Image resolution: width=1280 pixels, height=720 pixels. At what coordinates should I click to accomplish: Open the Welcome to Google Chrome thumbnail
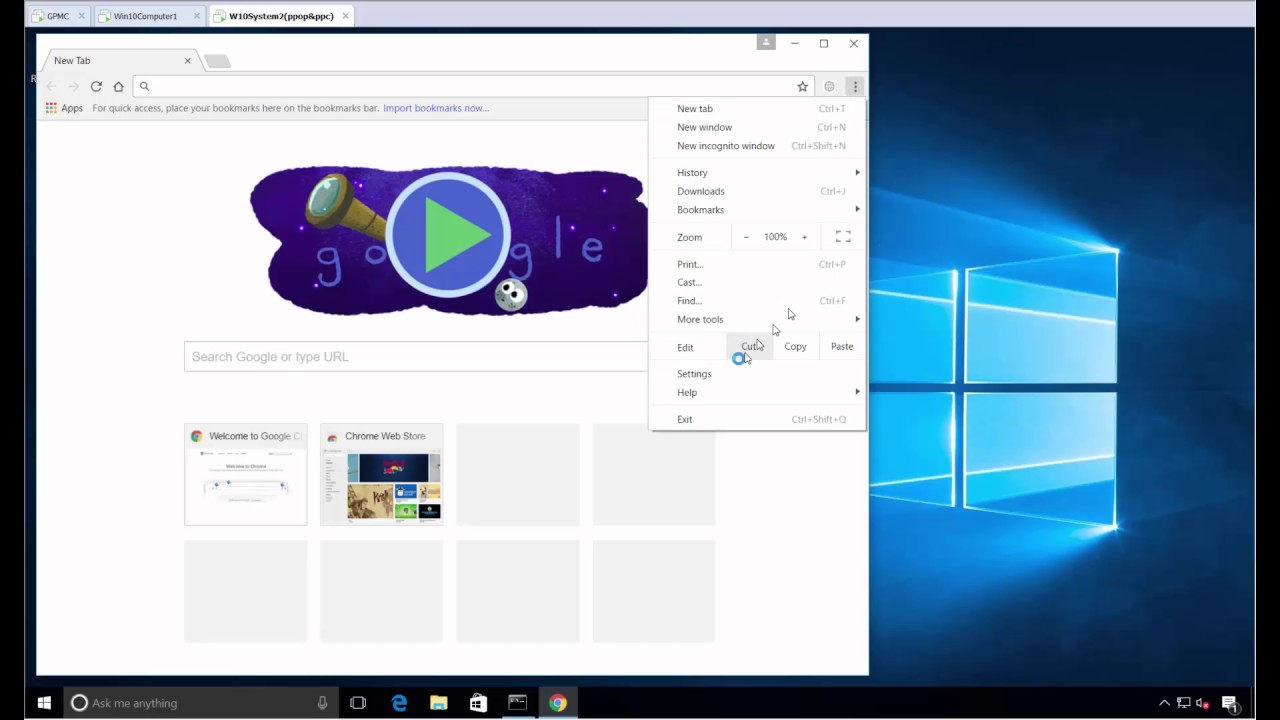click(x=245, y=474)
